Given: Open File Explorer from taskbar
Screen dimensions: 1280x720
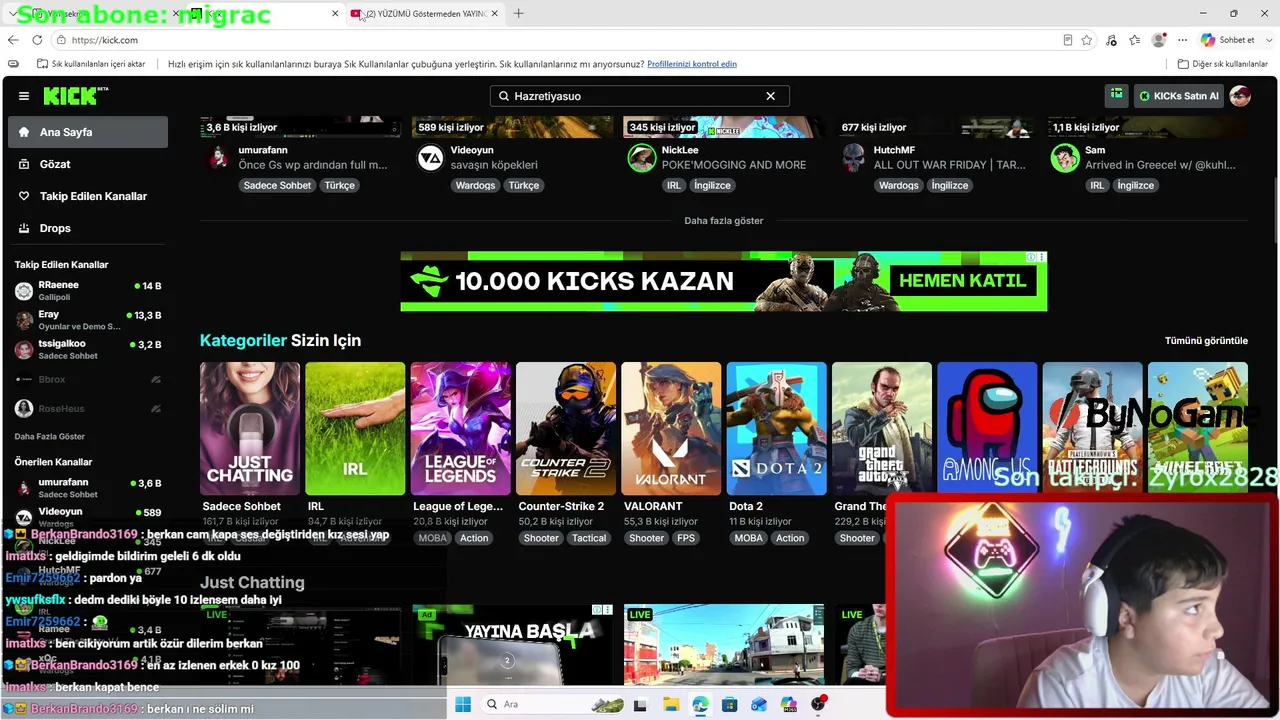Looking at the screenshot, I should coord(670,704).
